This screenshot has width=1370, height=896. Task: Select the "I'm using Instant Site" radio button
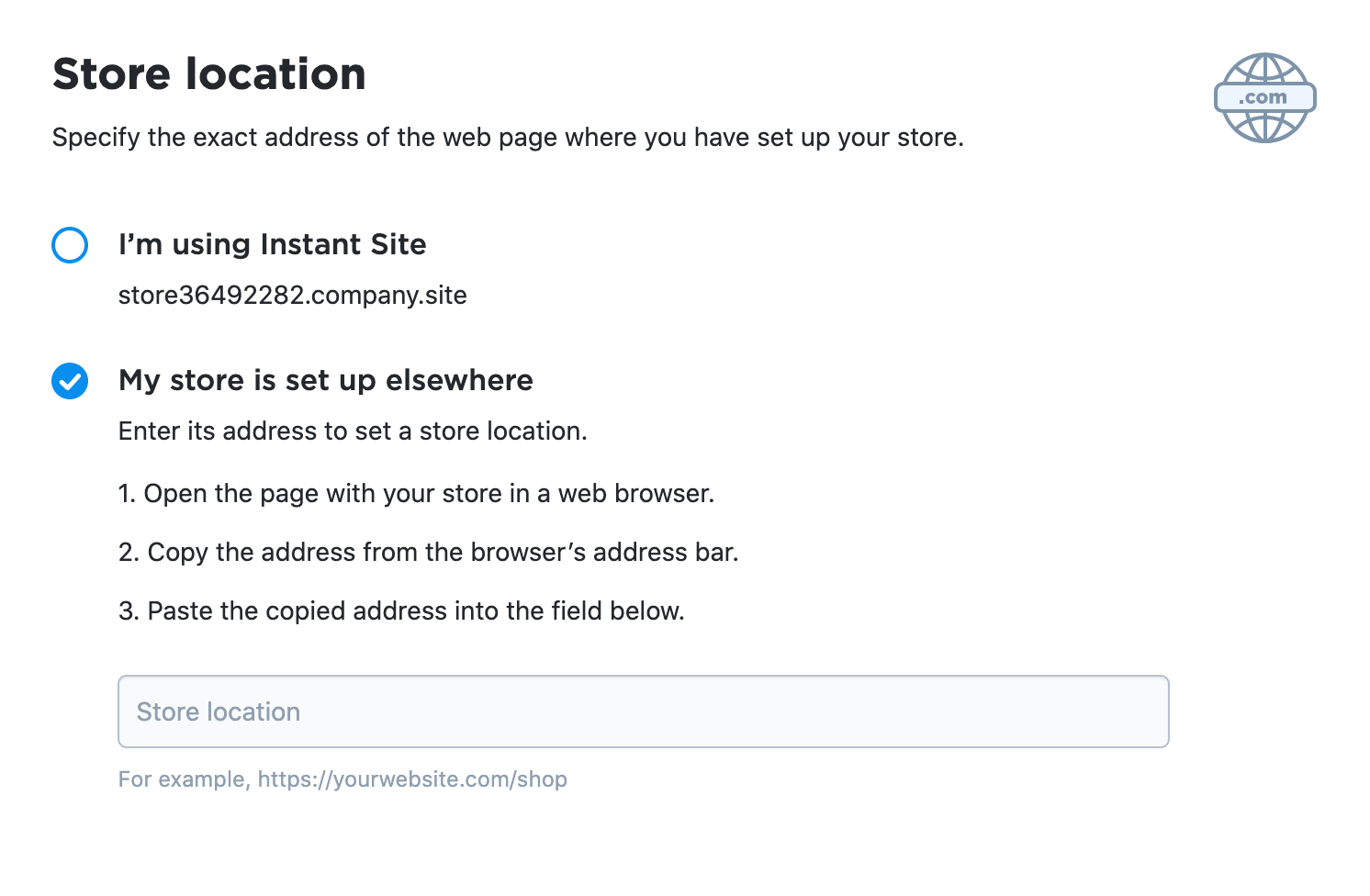(x=70, y=245)
